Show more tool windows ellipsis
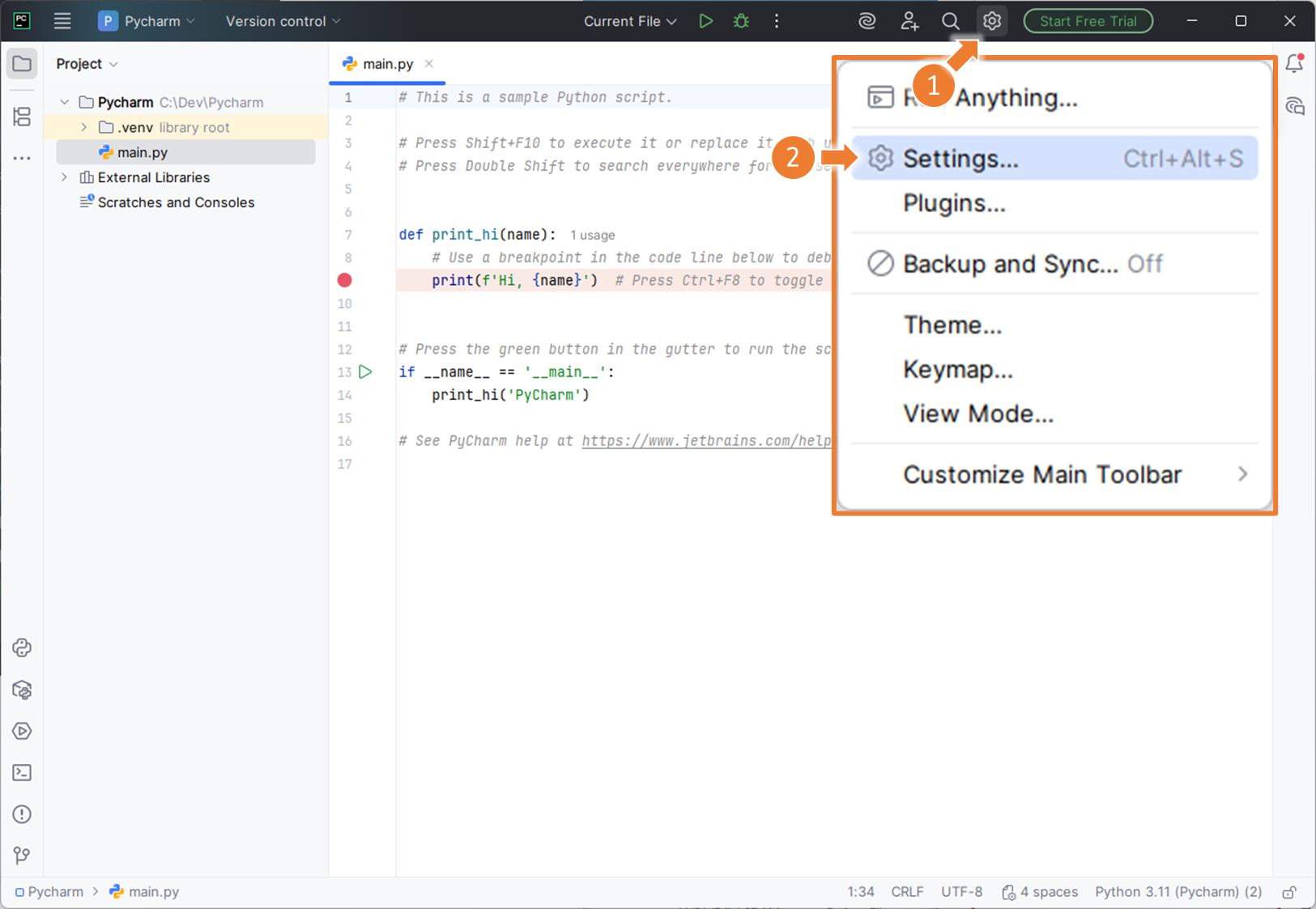 [22, 159]
